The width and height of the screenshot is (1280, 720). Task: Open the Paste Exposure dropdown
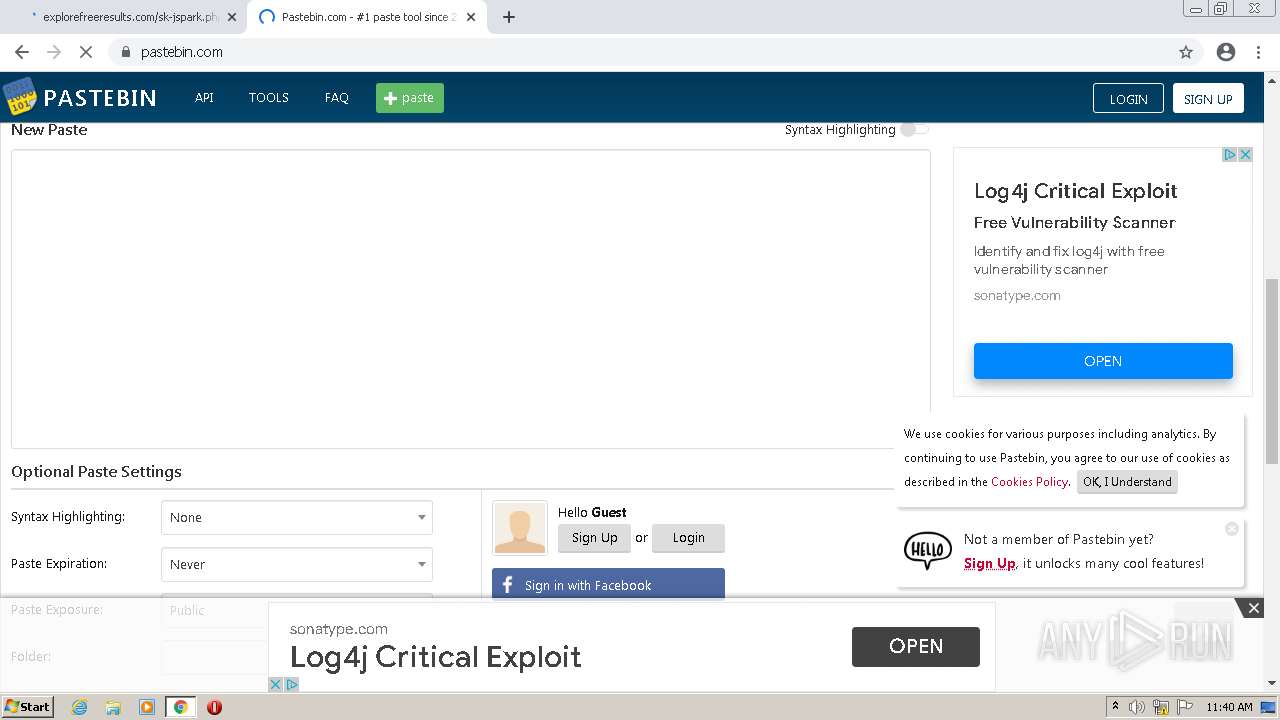297,610
